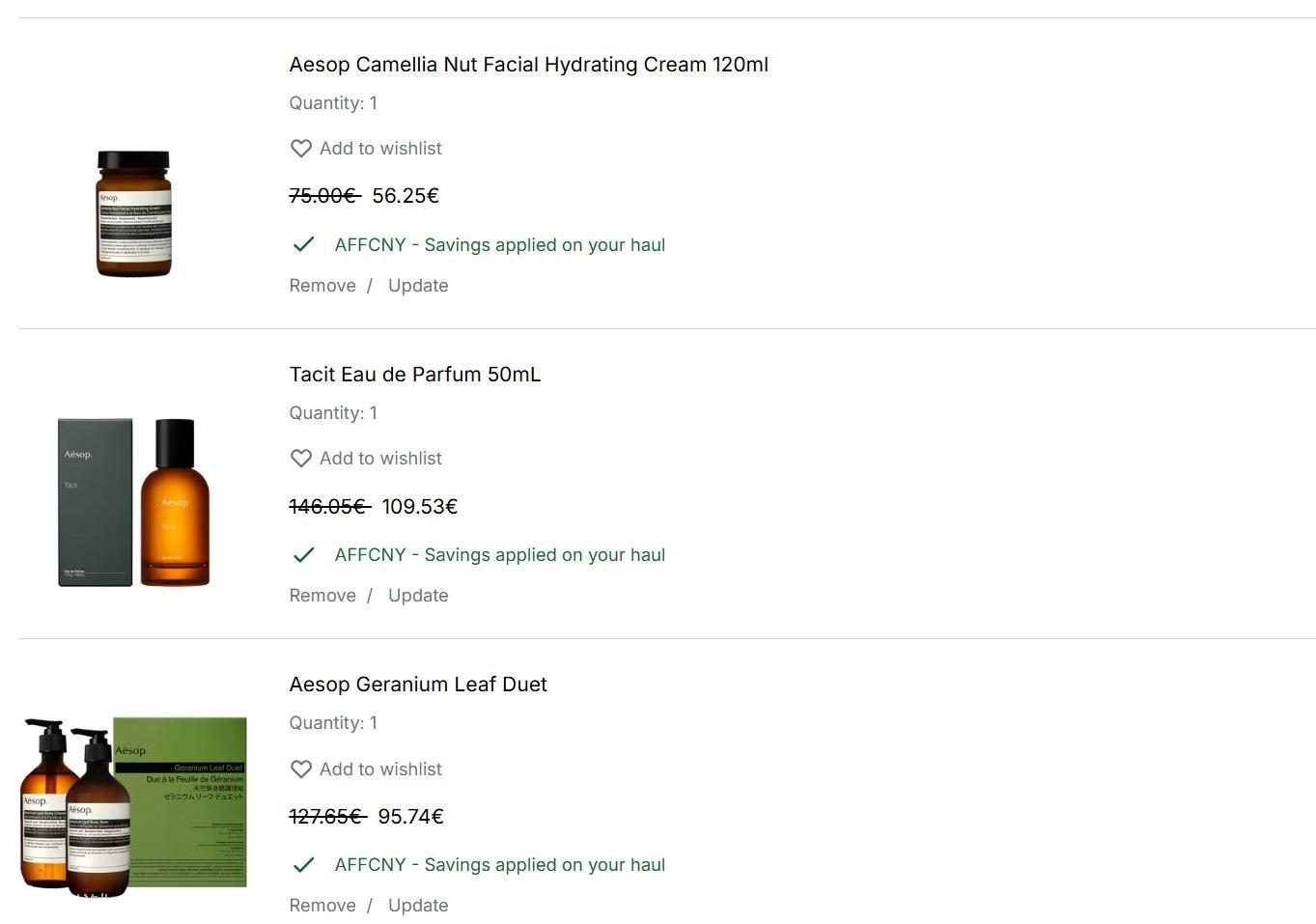1316x924 pixels.
Task: Open Tacit Eau de Parfum 50mL title
Action: coord(414,375)
